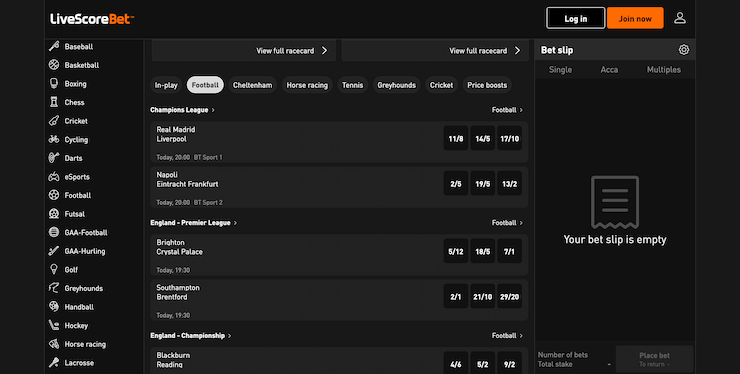Click the Boxing glove icon
740x374 pixels.
pos(54,83)
